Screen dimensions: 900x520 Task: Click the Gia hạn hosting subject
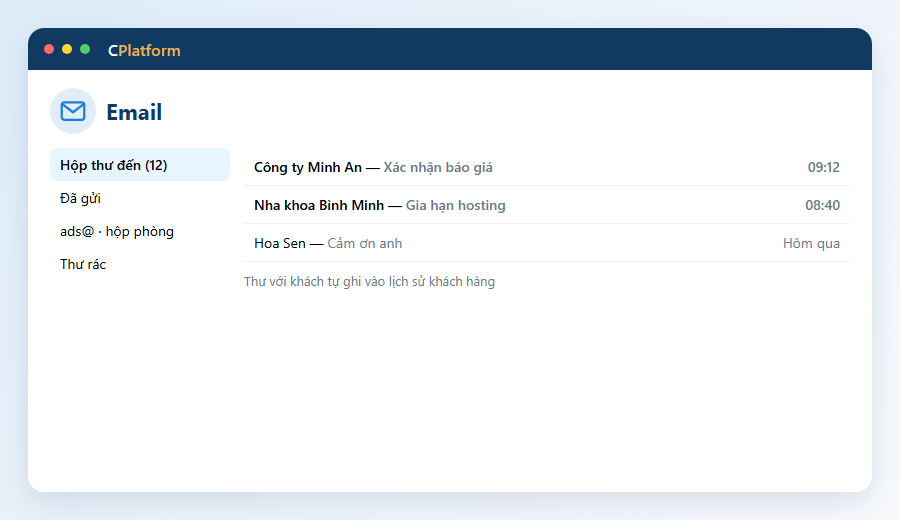click(456, 205)
